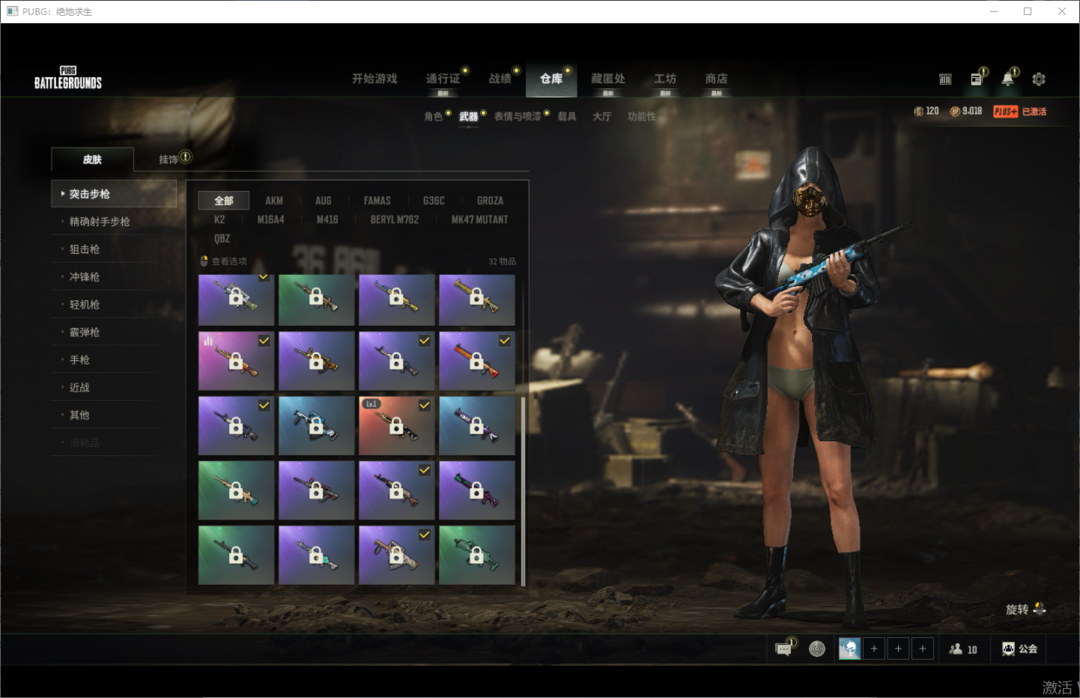Open the 公会 guild button
The width and height of the screenshot is (1080, 698).
coord(1019,648)
